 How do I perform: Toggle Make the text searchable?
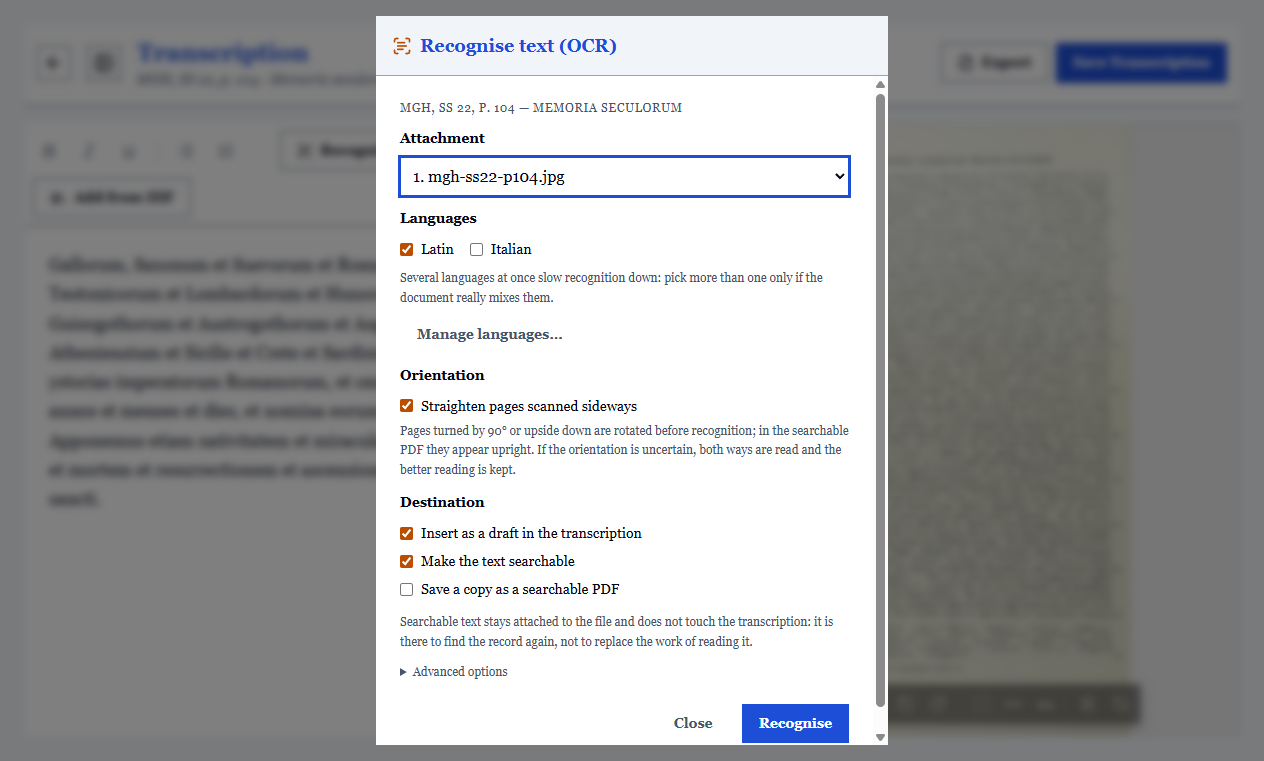coord(407,561)
